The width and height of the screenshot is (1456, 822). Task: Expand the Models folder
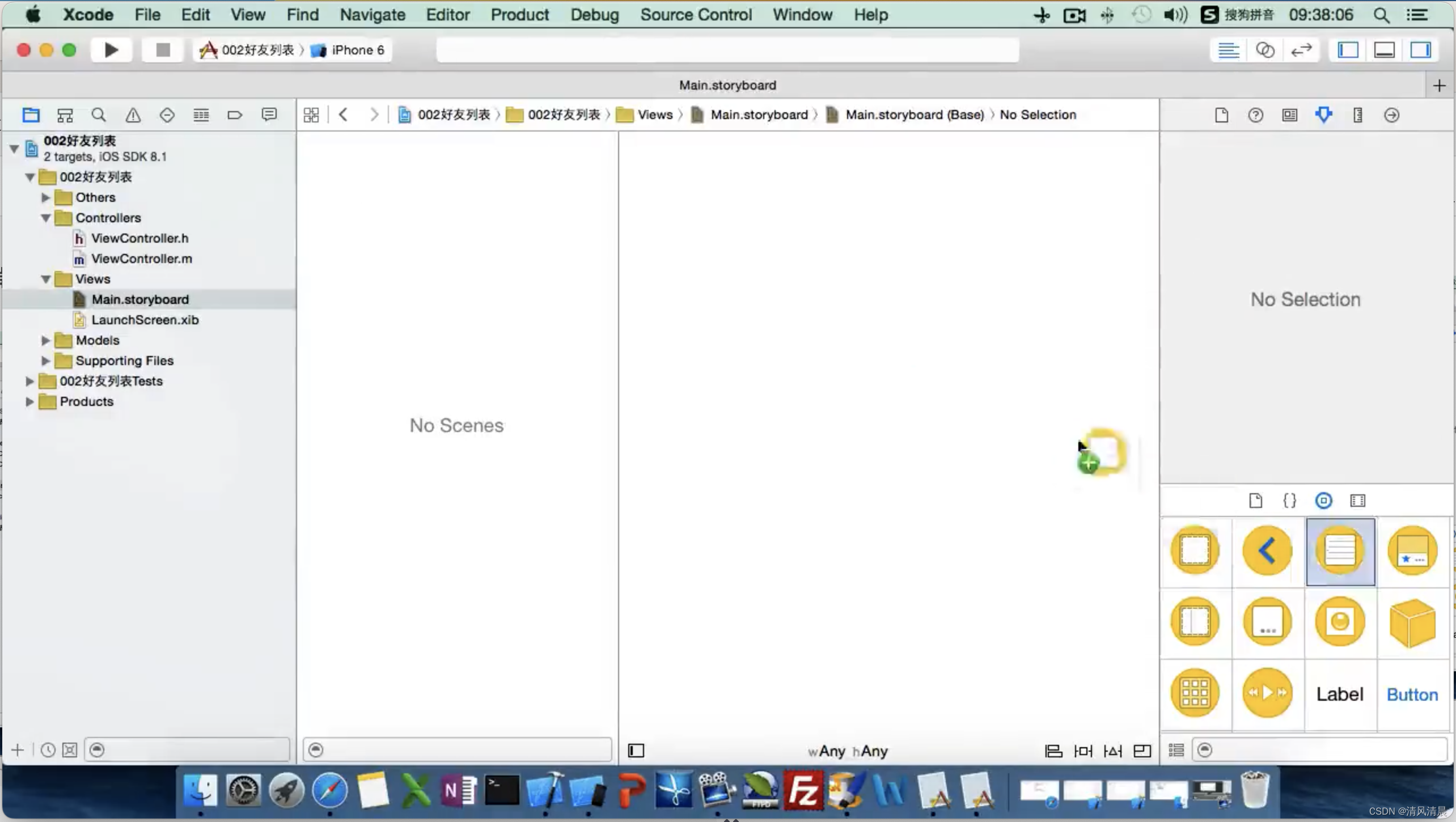coord(46,340)
